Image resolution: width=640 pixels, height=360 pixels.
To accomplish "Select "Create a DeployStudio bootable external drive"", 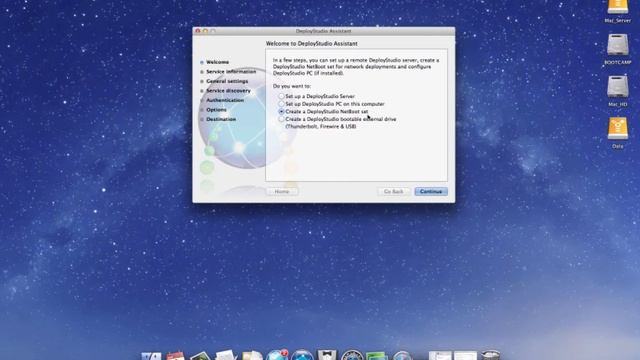I will (281, 119).
